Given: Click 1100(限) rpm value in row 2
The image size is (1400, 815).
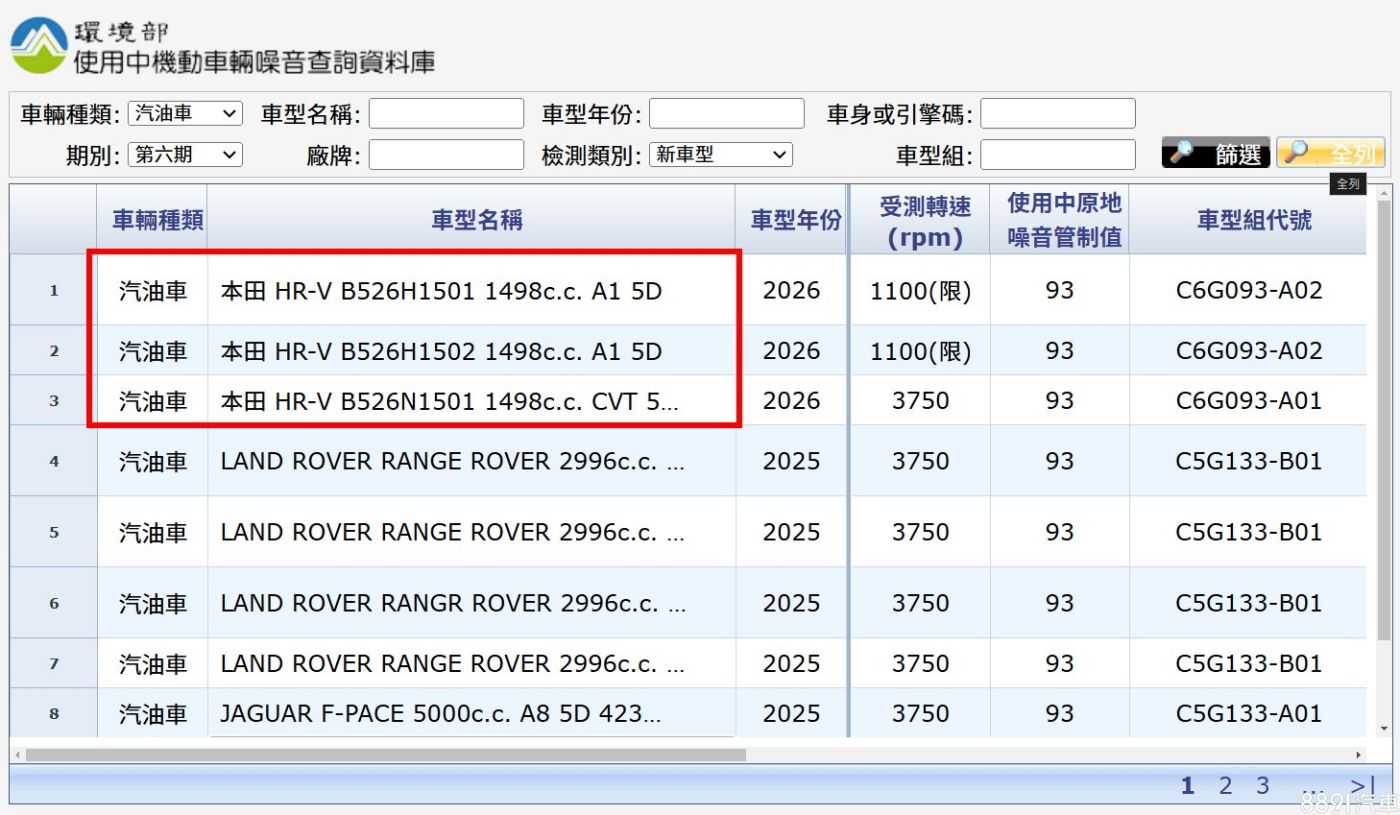Looking at the screenshot, I should tap(921, 351).
